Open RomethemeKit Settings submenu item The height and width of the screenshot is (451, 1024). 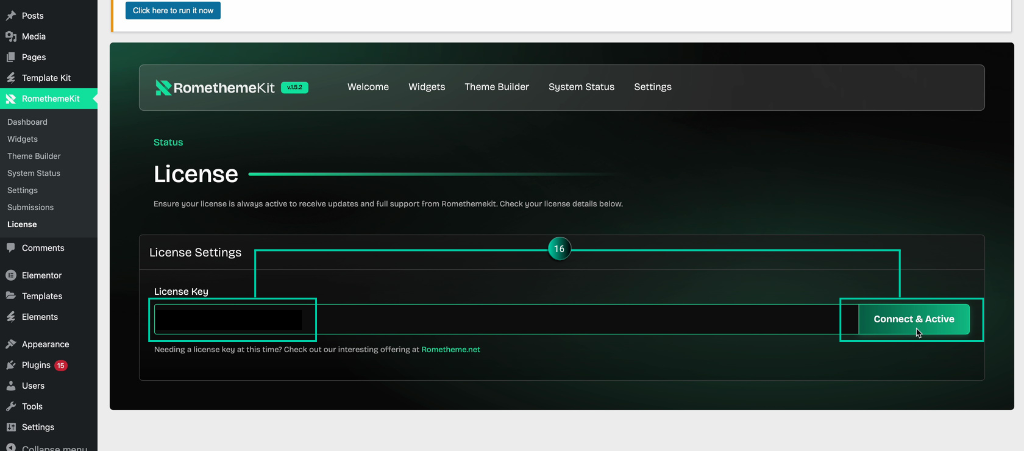coord(22,190)
